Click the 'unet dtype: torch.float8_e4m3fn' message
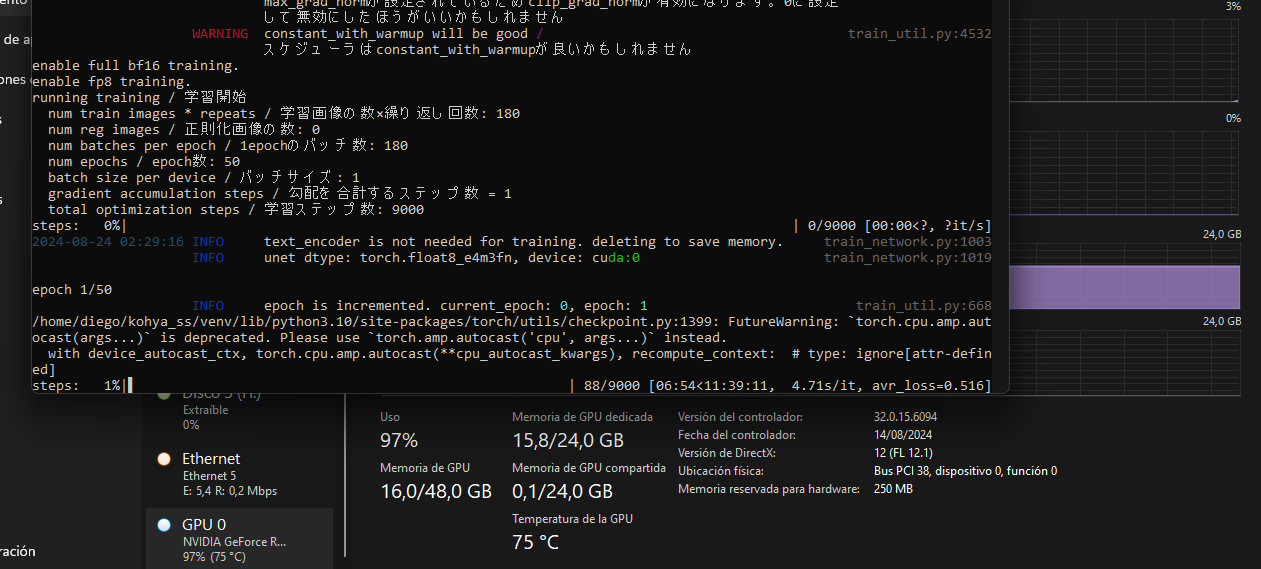This screenshot has width=1261, height=569. click(x=451, y=258)
